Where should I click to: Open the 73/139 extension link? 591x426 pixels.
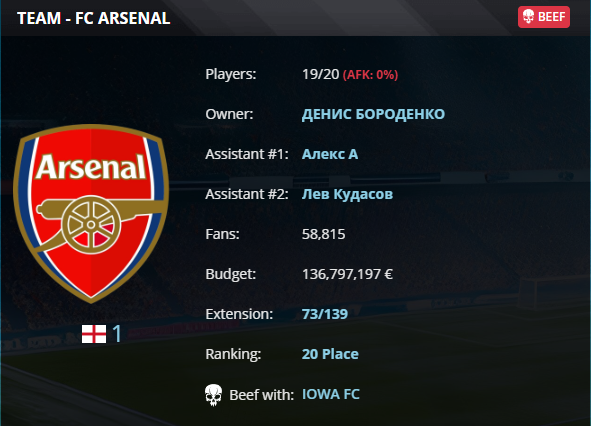pos(325,314)
